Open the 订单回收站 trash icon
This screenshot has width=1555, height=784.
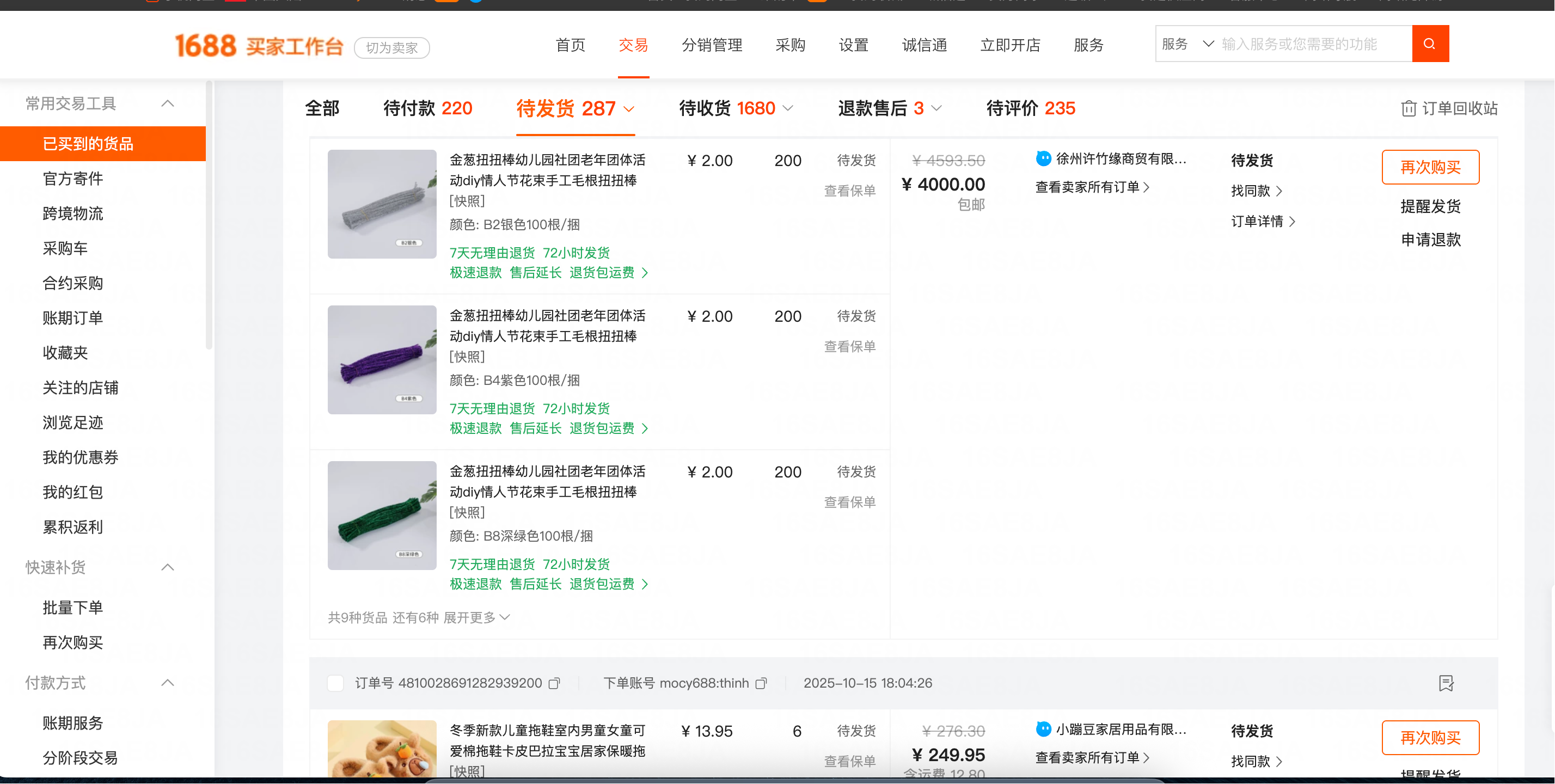tap(1409, 108)
